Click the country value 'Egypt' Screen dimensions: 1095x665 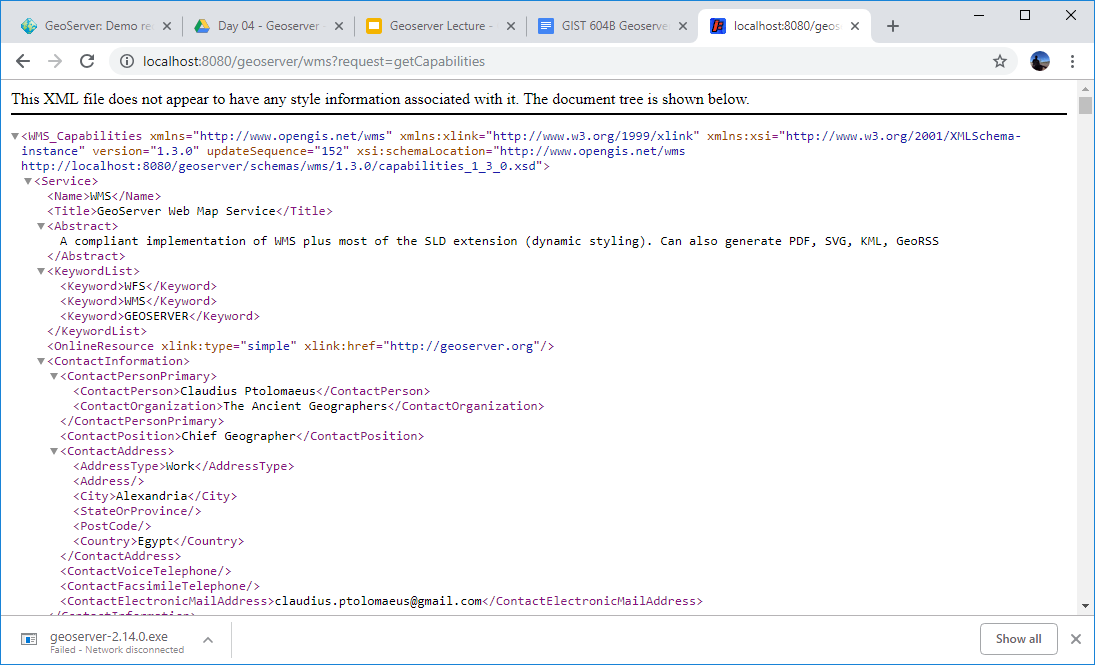point(155,541)
